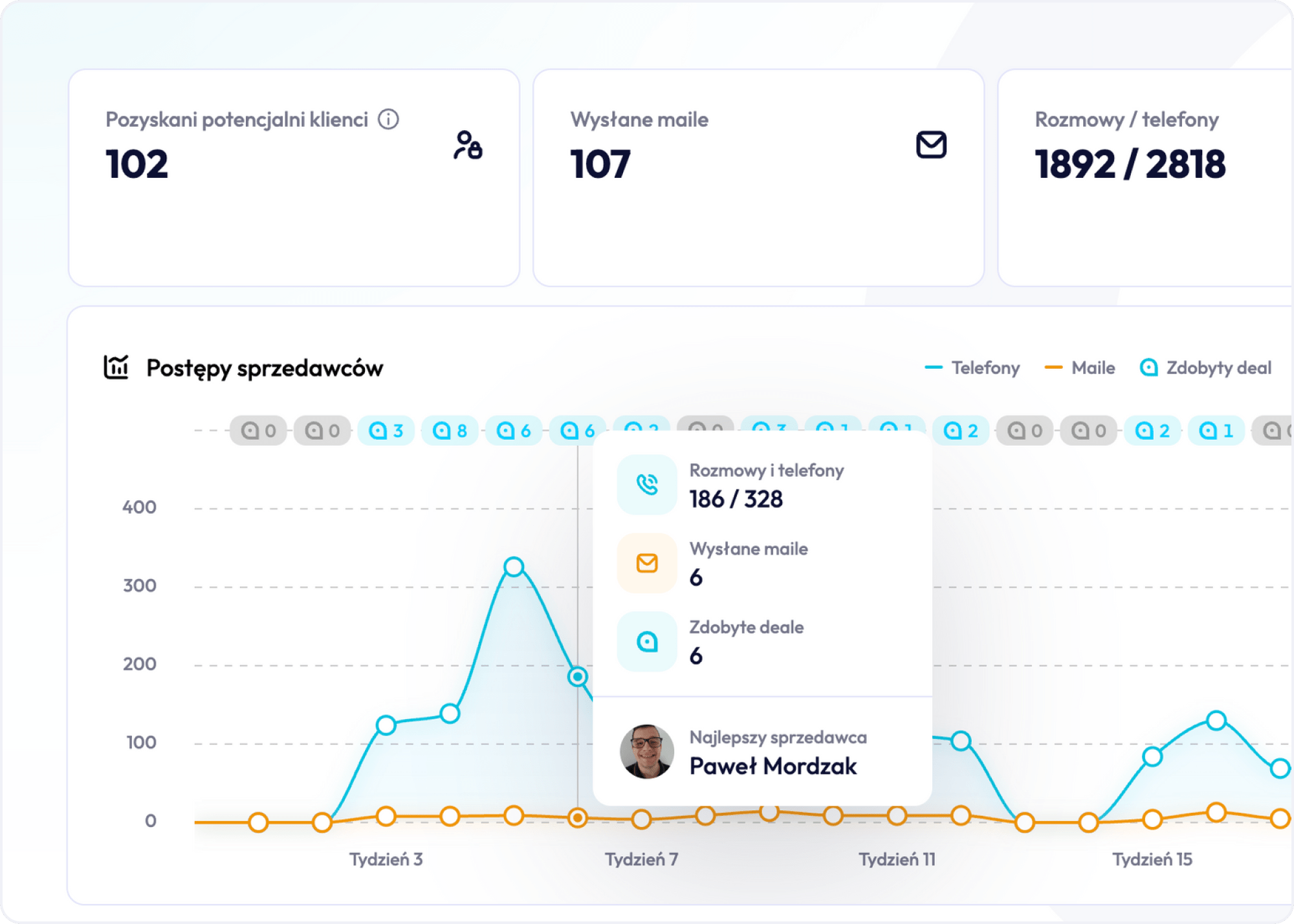Click the Tydzień 15 axis label

pyautogui.click(x=1152, y=859)
